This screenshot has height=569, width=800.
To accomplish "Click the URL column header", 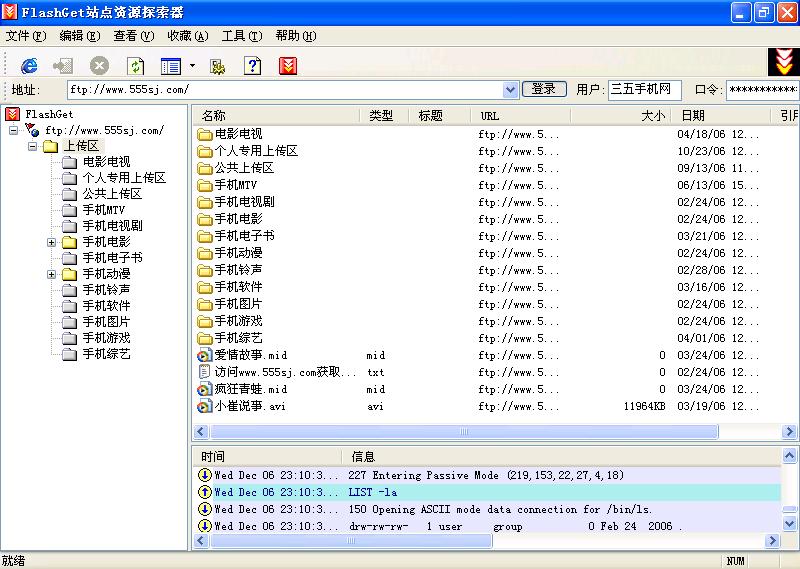I will click(x=520, y=116).
